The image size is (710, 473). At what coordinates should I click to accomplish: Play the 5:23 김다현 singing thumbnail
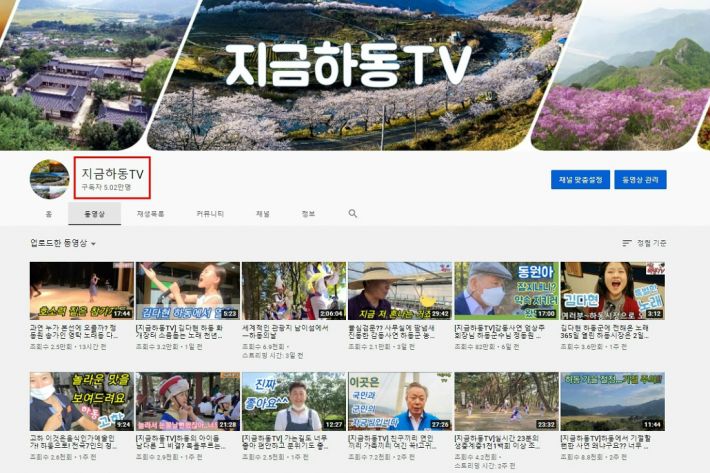[188, 291]
